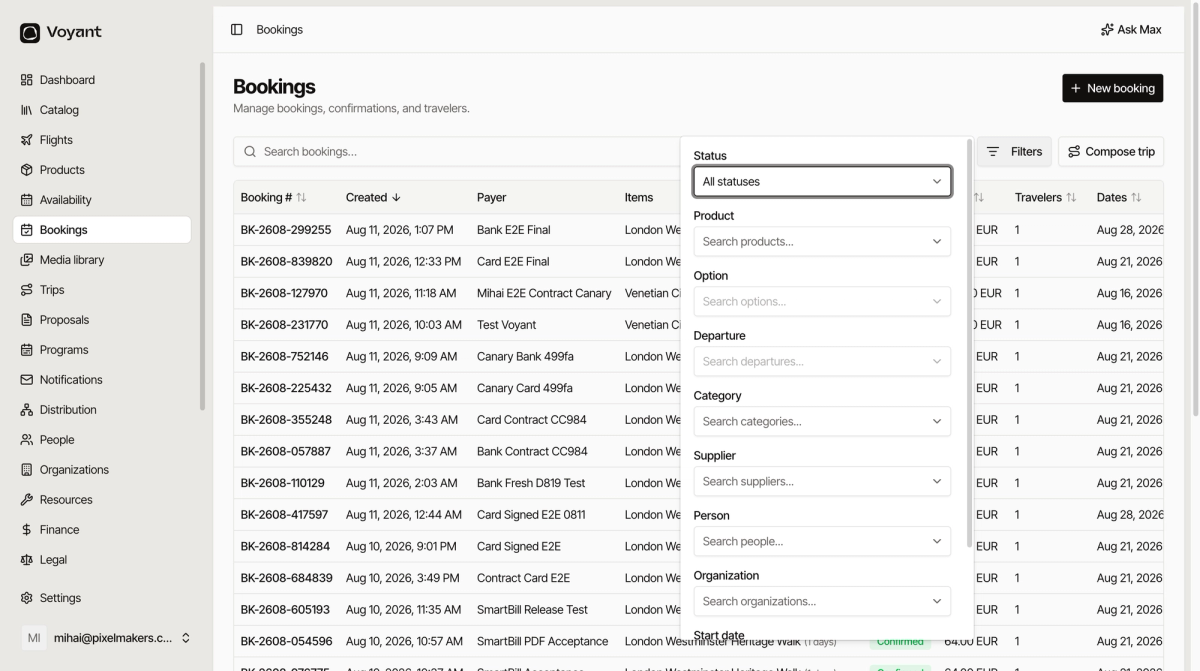Click the plus icon on New booking
This screenshot has width=1200, height=671.
[x=1076, y=88]
